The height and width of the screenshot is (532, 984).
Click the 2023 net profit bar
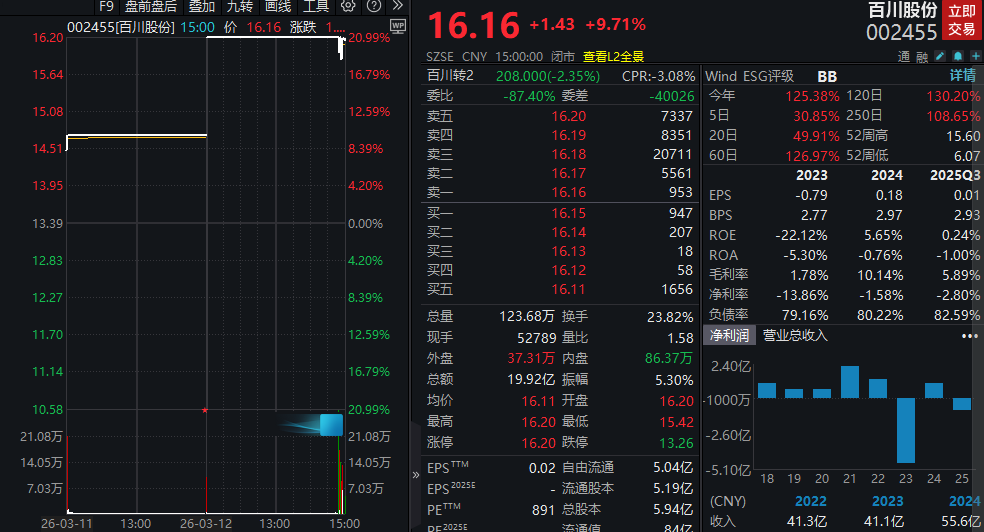click(x=906, y=430)
